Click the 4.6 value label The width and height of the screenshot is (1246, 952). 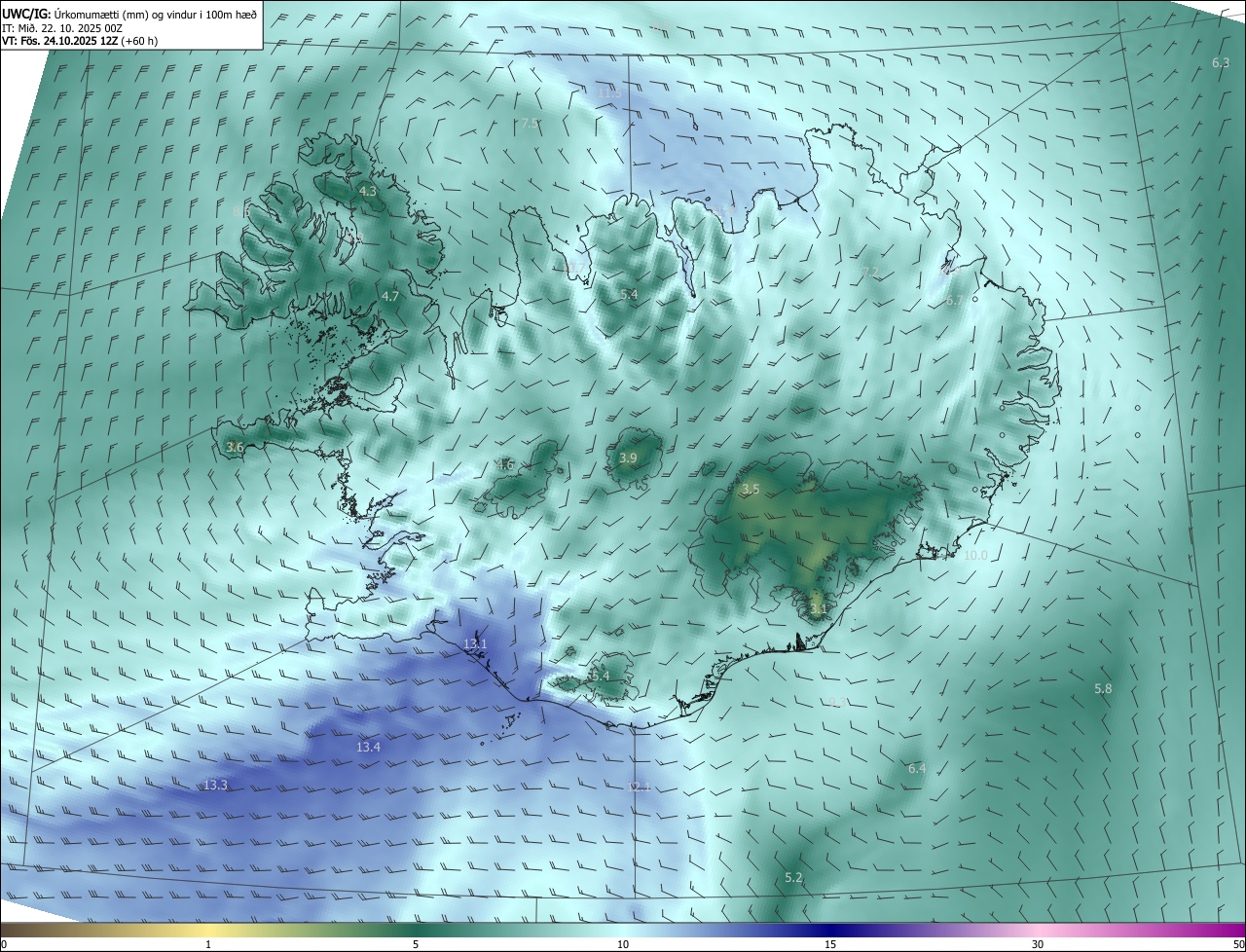point(505,465)
